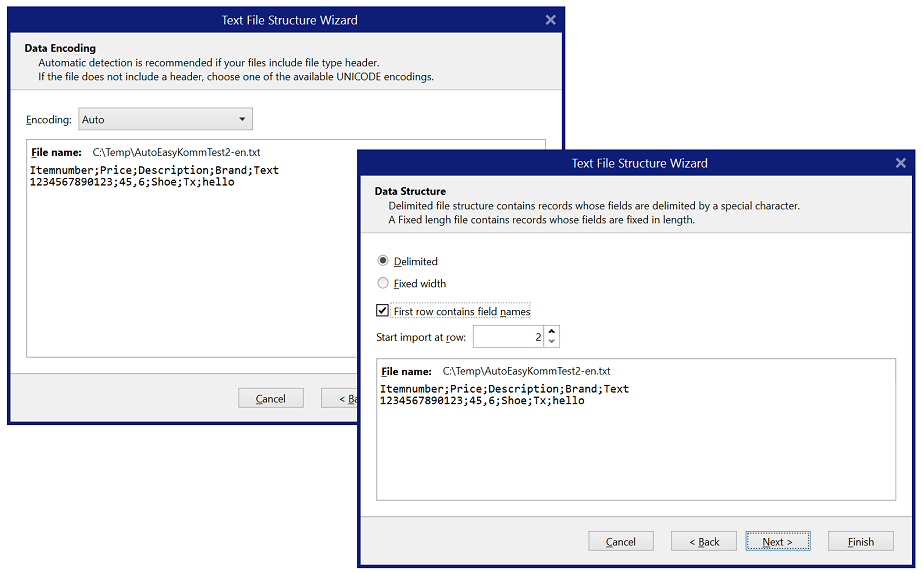Select the Delimited radio button
The image size is (923, 574).
coord(383,261)
